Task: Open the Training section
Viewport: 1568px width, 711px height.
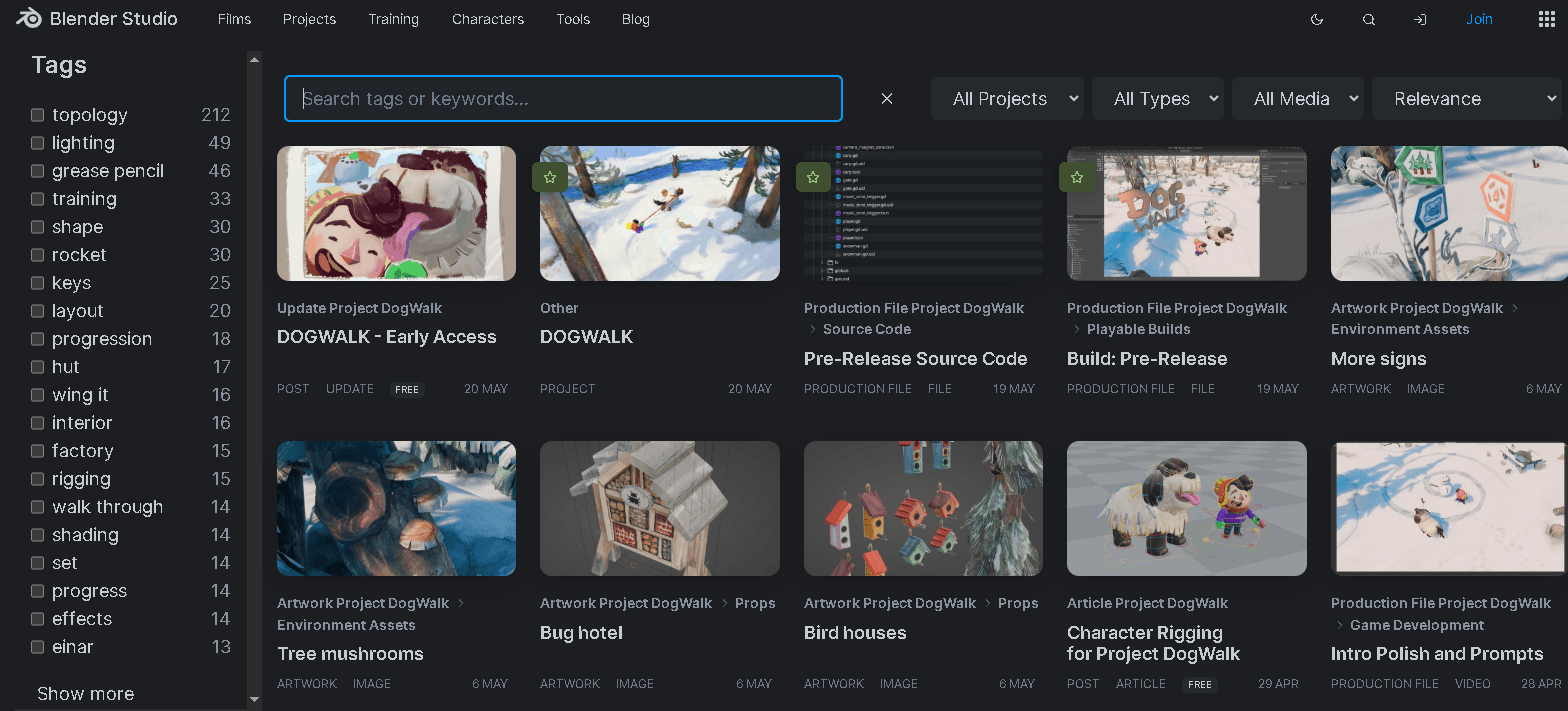Action: [394, 19]
